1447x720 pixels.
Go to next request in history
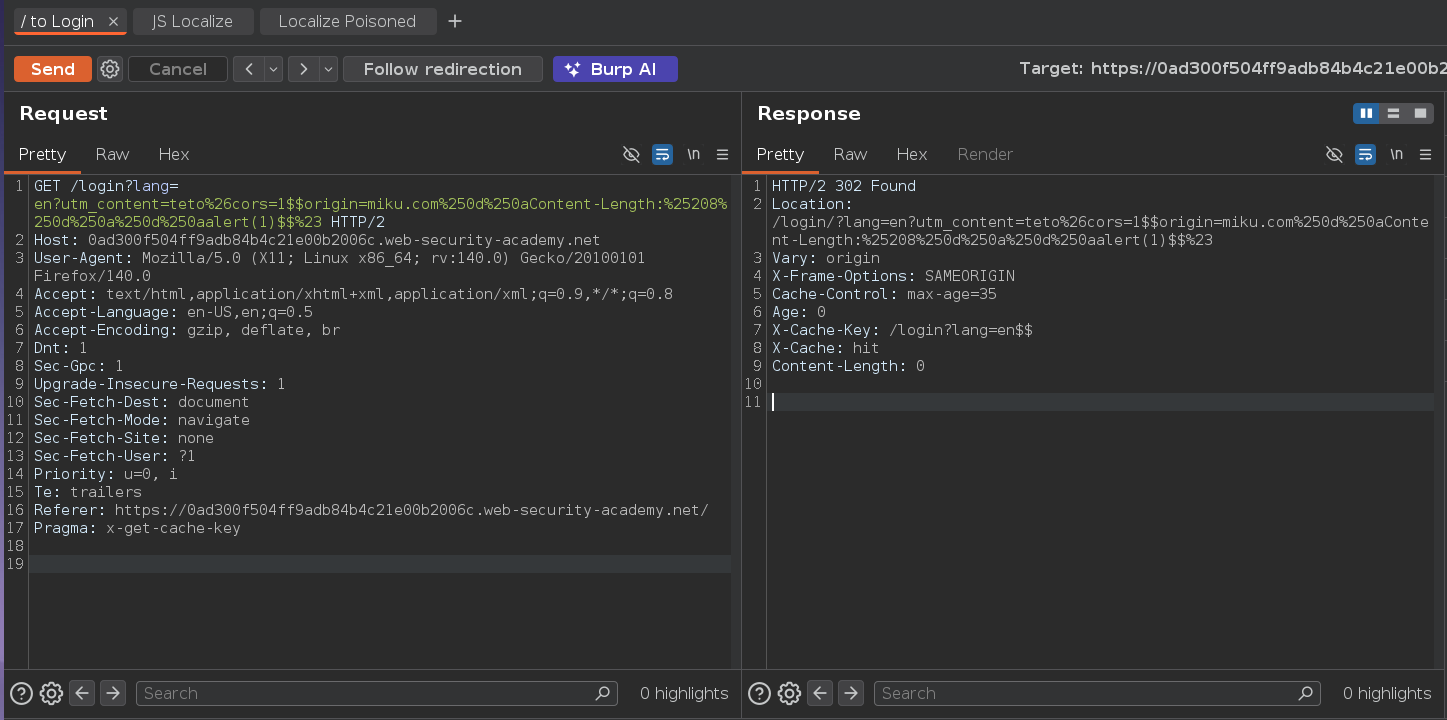tap(303, 69)
